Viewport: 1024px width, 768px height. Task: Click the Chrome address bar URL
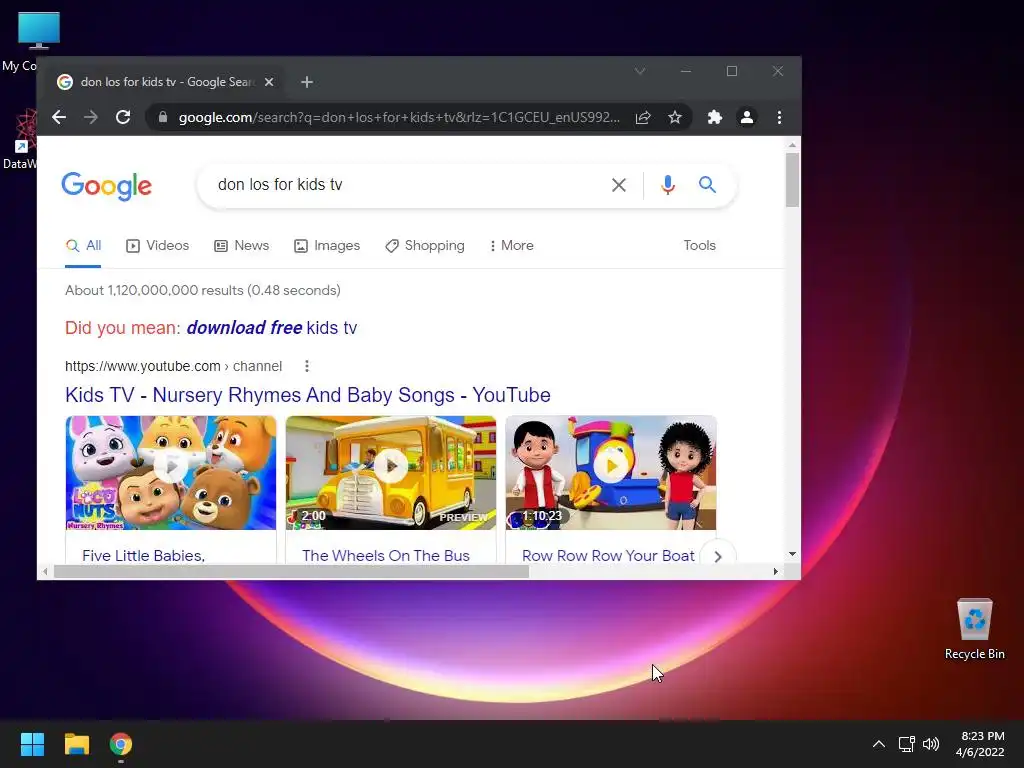399,118
